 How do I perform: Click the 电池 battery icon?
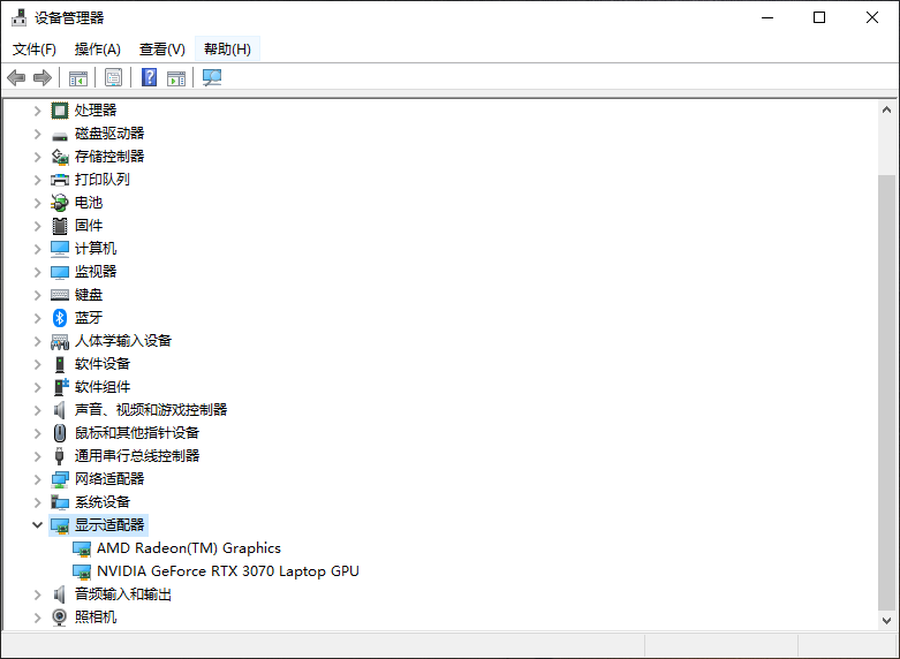[x=60, y=203]
